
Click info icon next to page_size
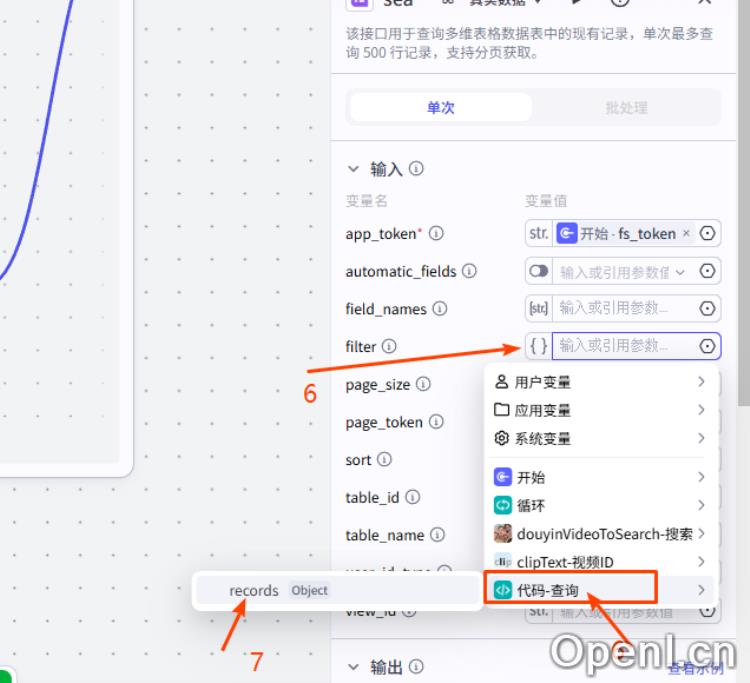coord(423,384)
